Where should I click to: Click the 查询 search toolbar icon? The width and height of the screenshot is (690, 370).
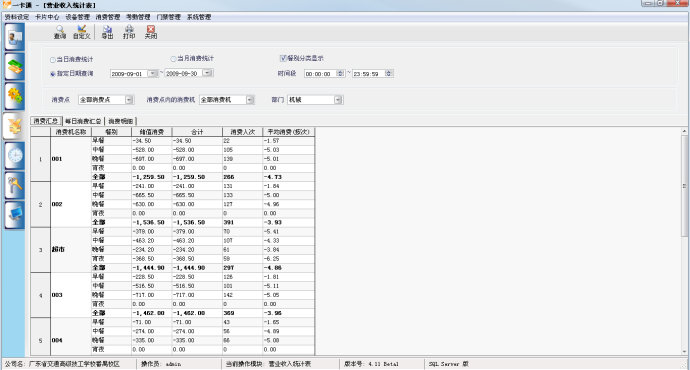point(60,32)
